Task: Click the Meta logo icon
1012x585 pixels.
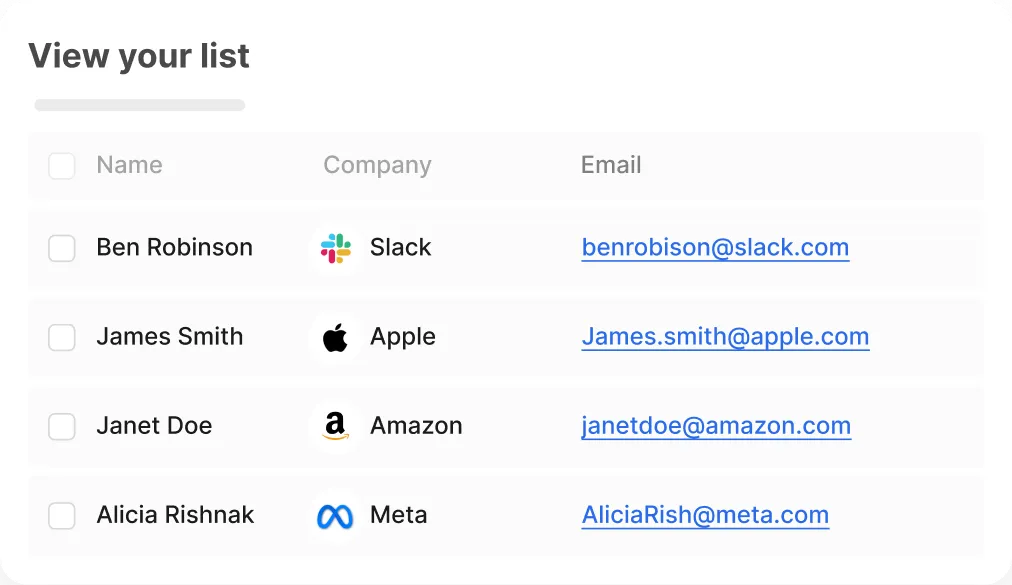Action: pos(336,516)
